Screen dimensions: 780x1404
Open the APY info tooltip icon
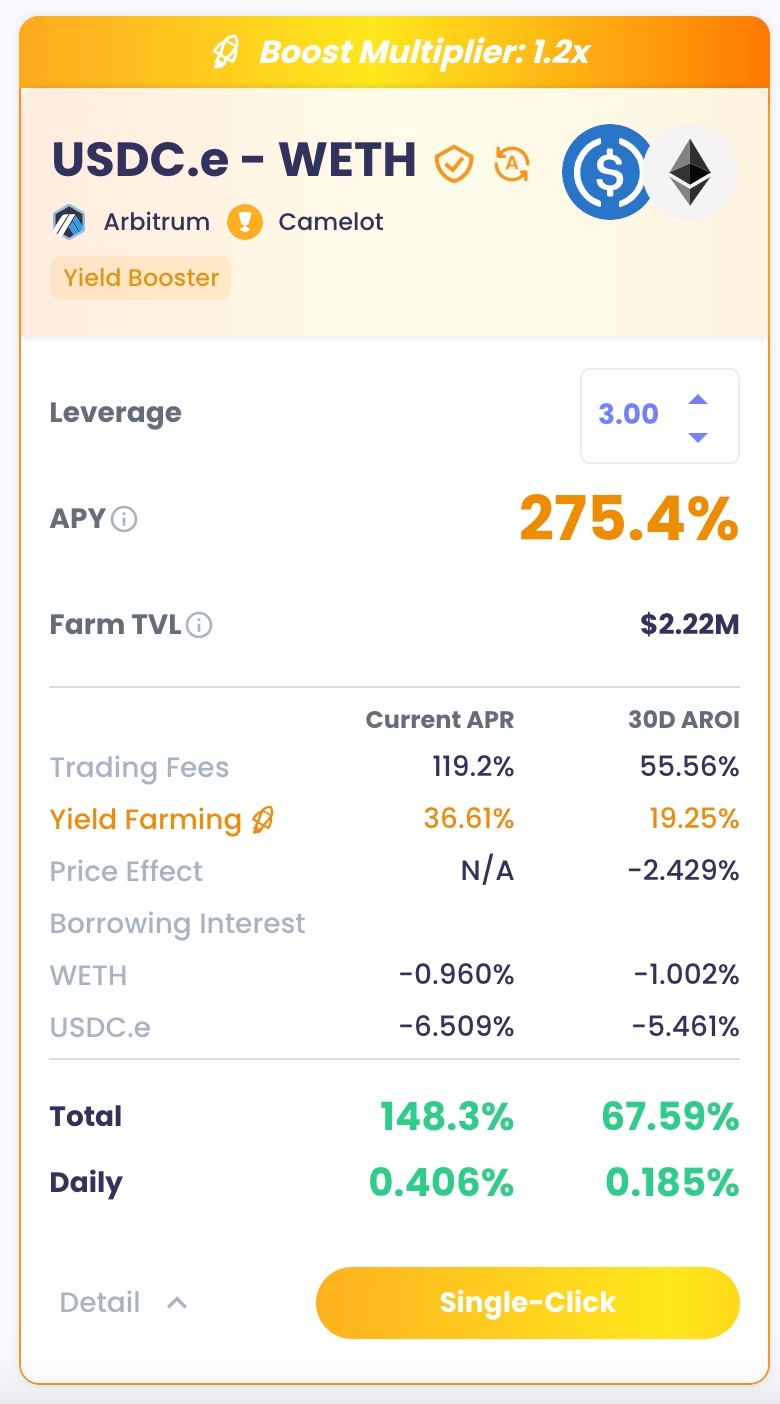pyautogui.click(x=124, y=519)
